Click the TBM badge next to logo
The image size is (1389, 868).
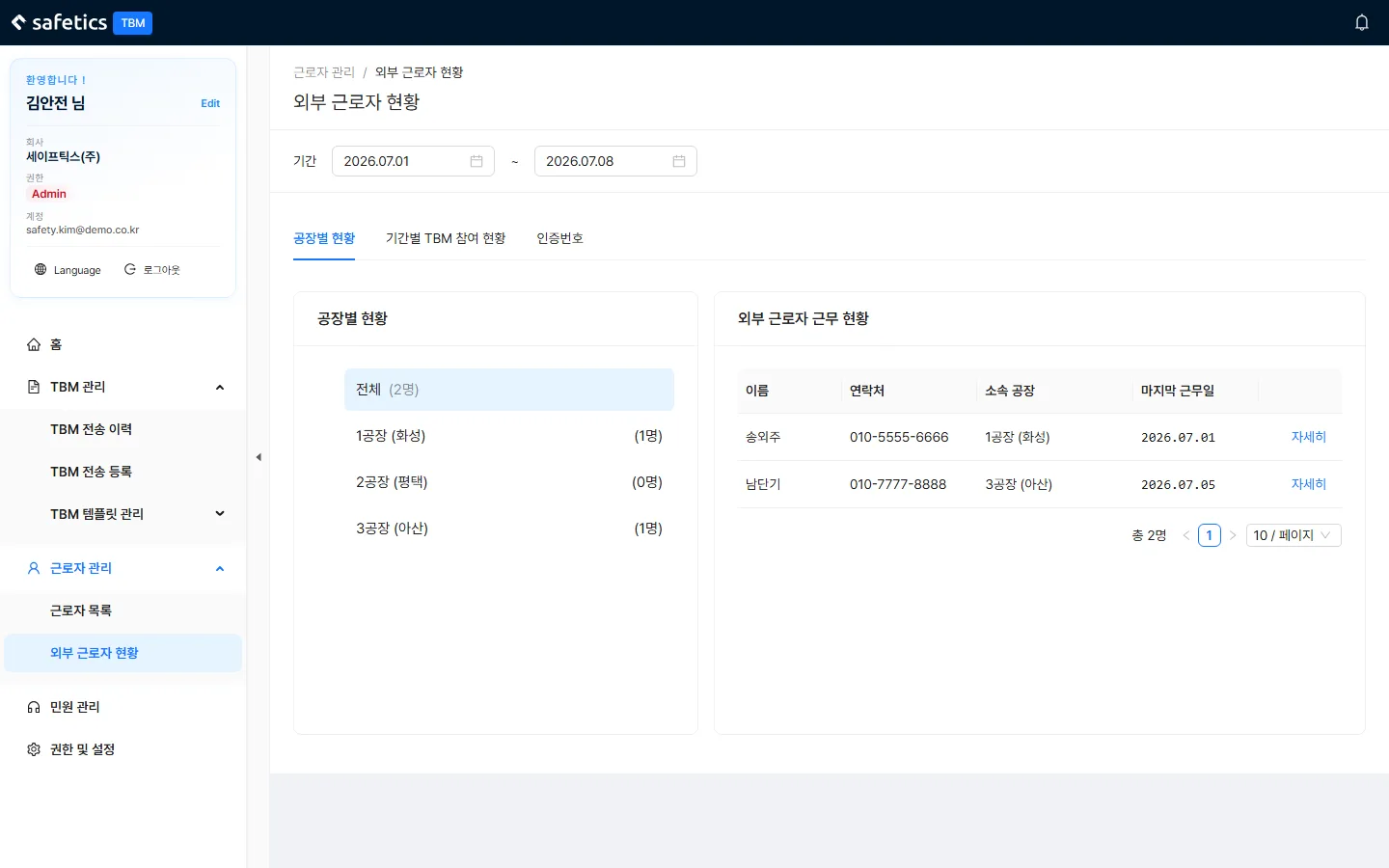click(133, 23)
